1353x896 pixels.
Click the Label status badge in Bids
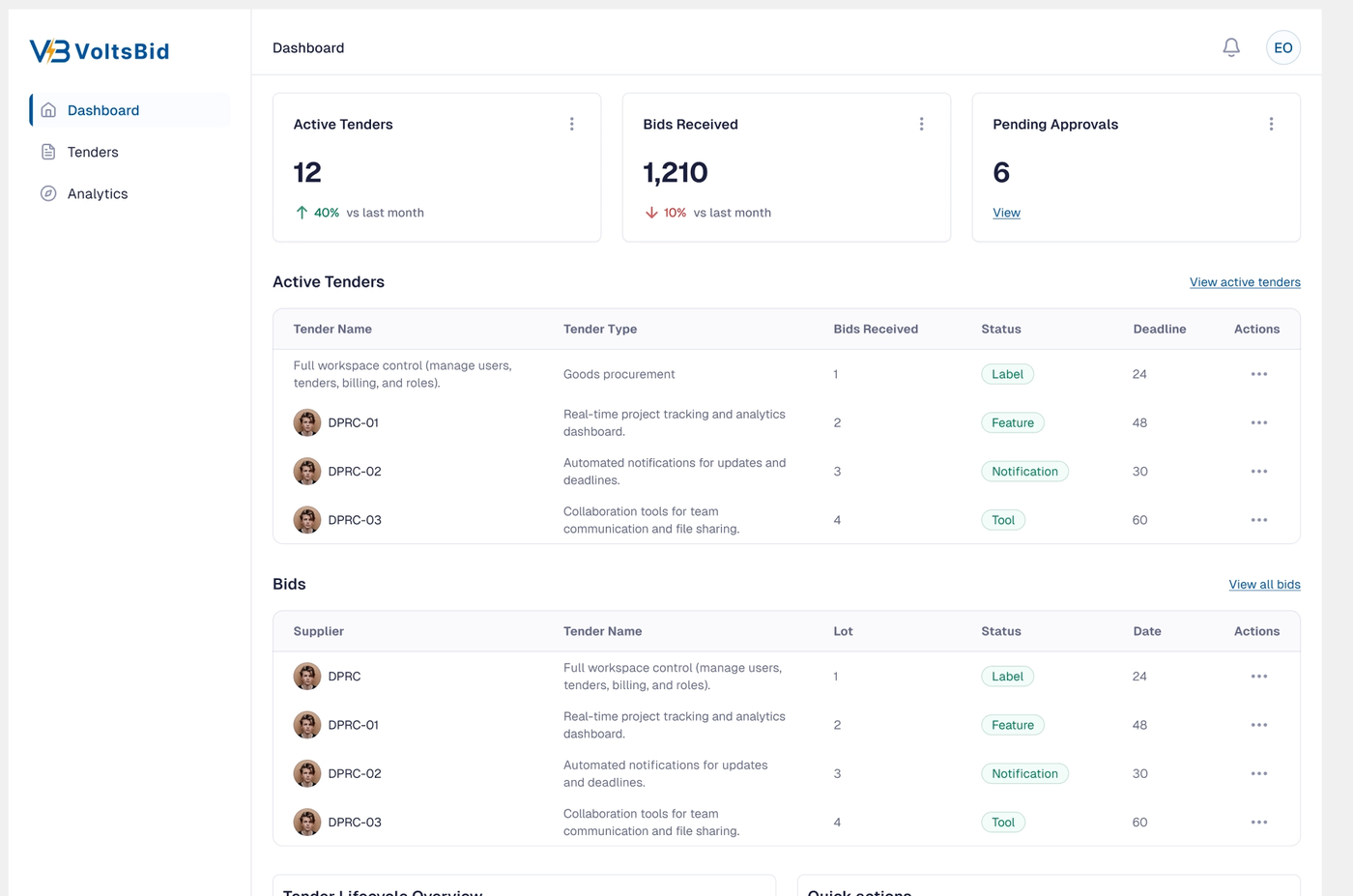coord(1007,677)
